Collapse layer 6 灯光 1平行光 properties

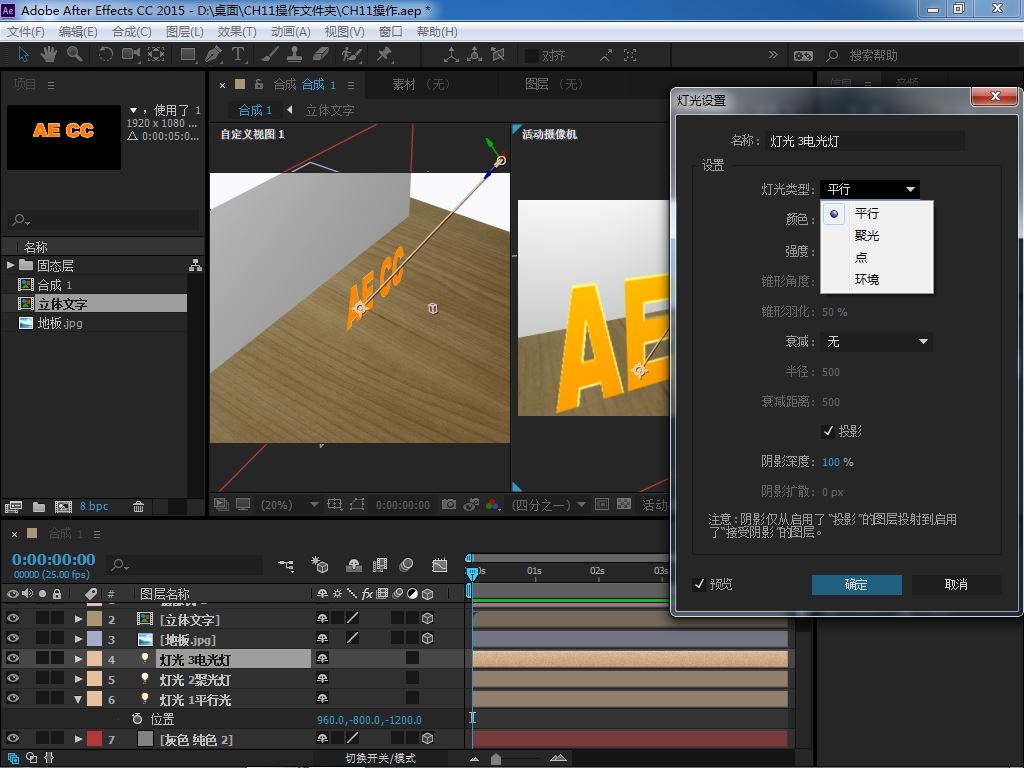click(78, 699)
